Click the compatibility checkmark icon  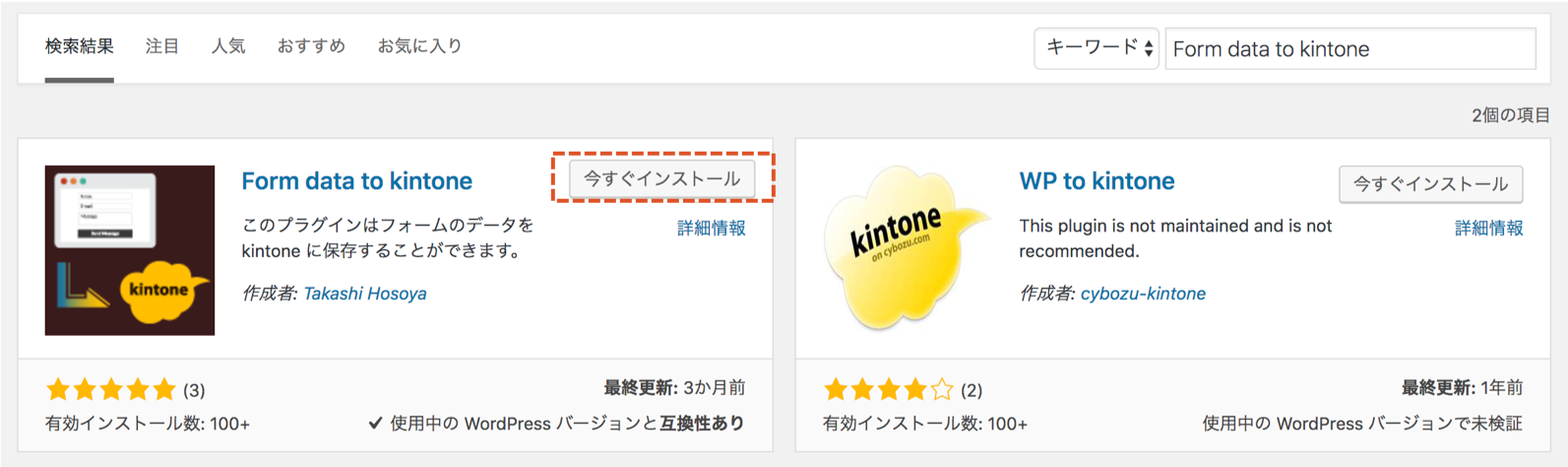click(x=375, y=424)
